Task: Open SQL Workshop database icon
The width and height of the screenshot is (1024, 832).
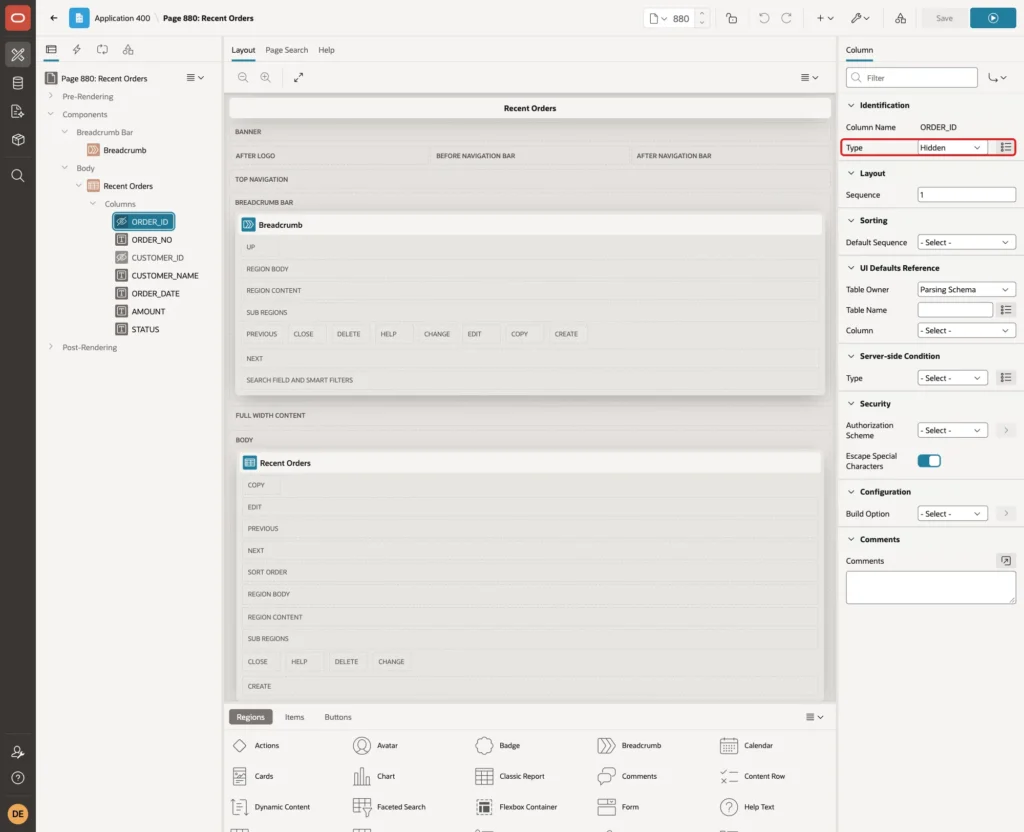Action: (x=18, y=83)
